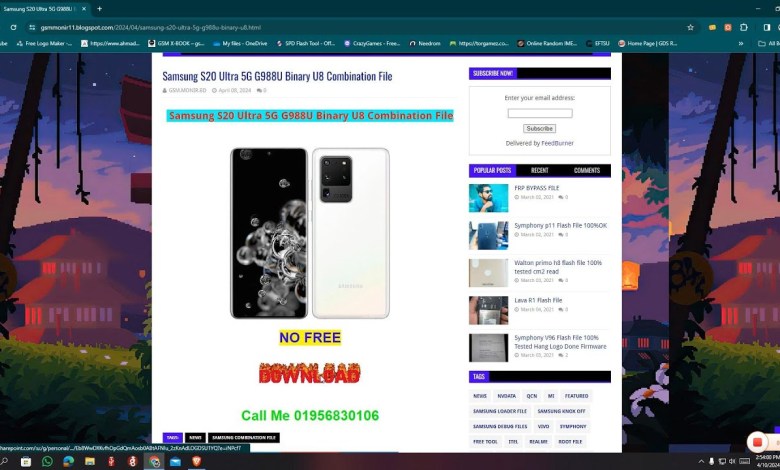Open GSM X-BOOK bookmark

tap(176, 43)
